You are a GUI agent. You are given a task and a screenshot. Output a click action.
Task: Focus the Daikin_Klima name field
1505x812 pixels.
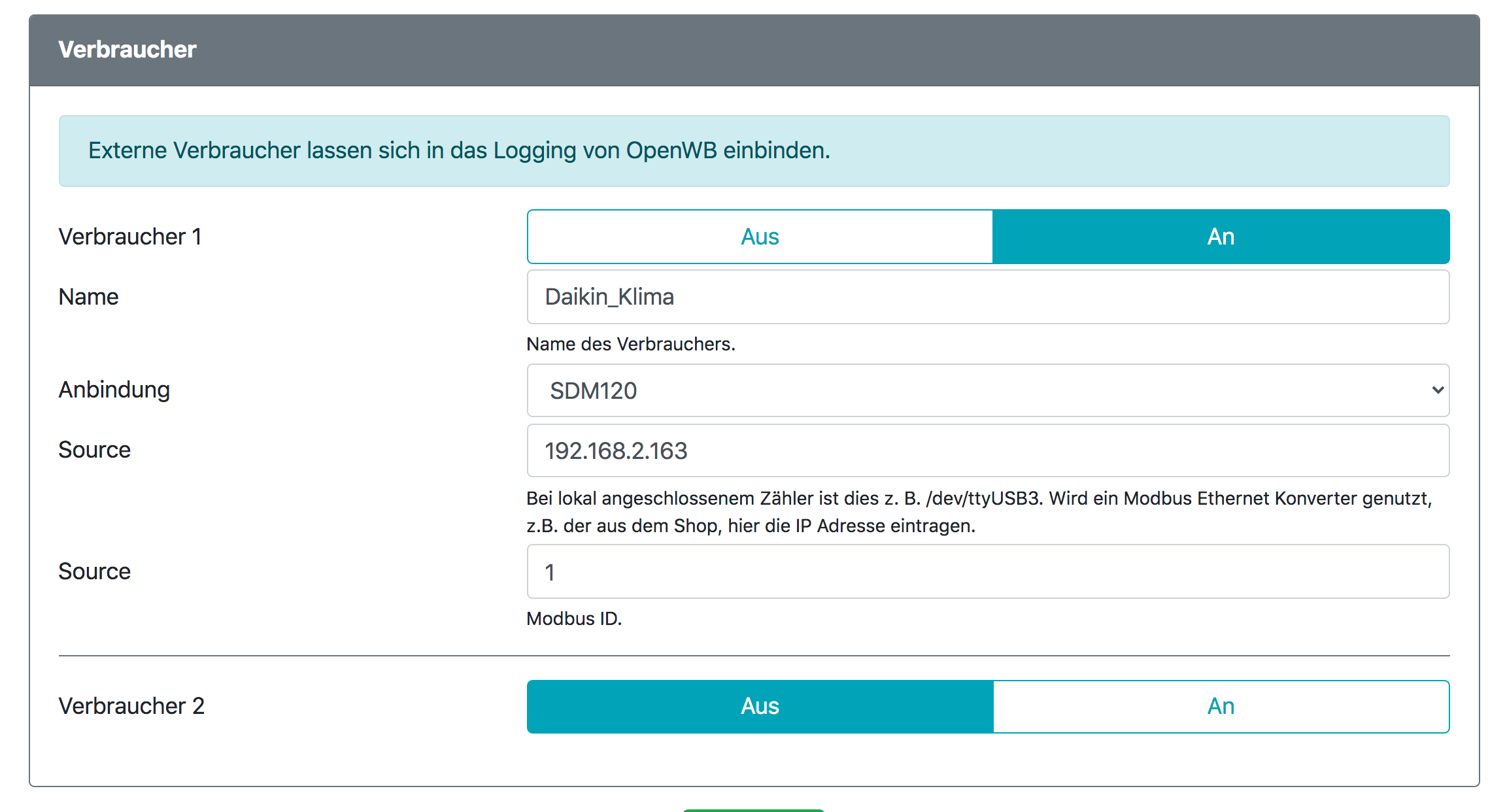point(987,297)
